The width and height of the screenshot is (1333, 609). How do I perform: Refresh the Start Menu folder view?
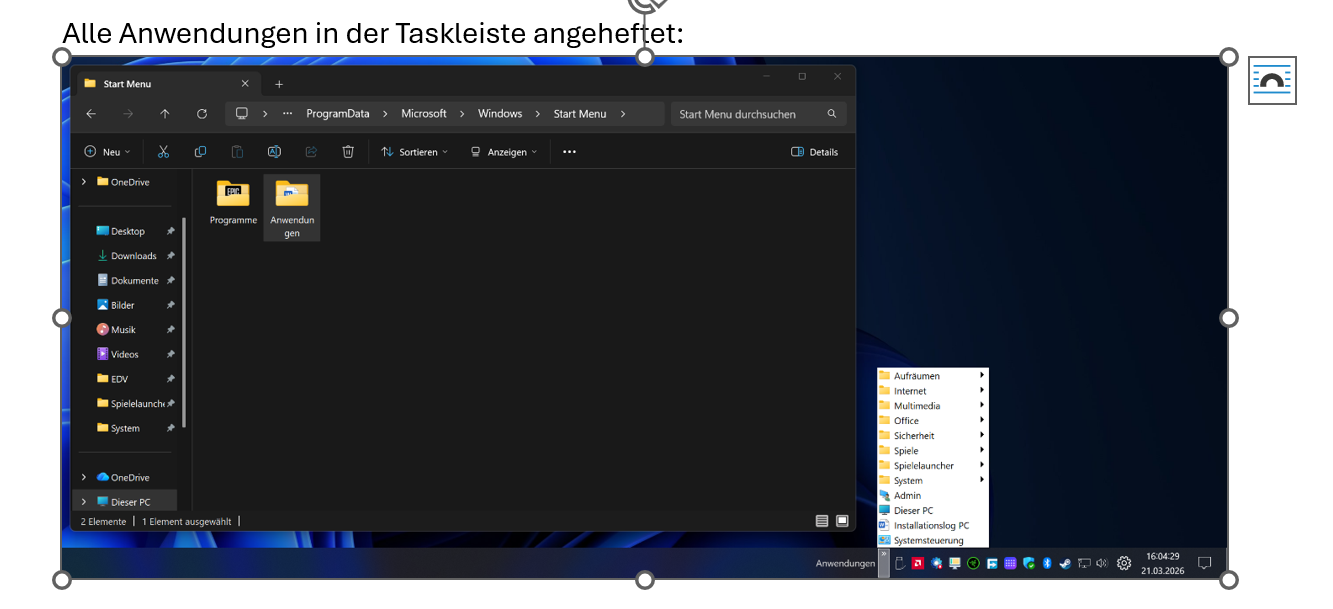point(202,114)
